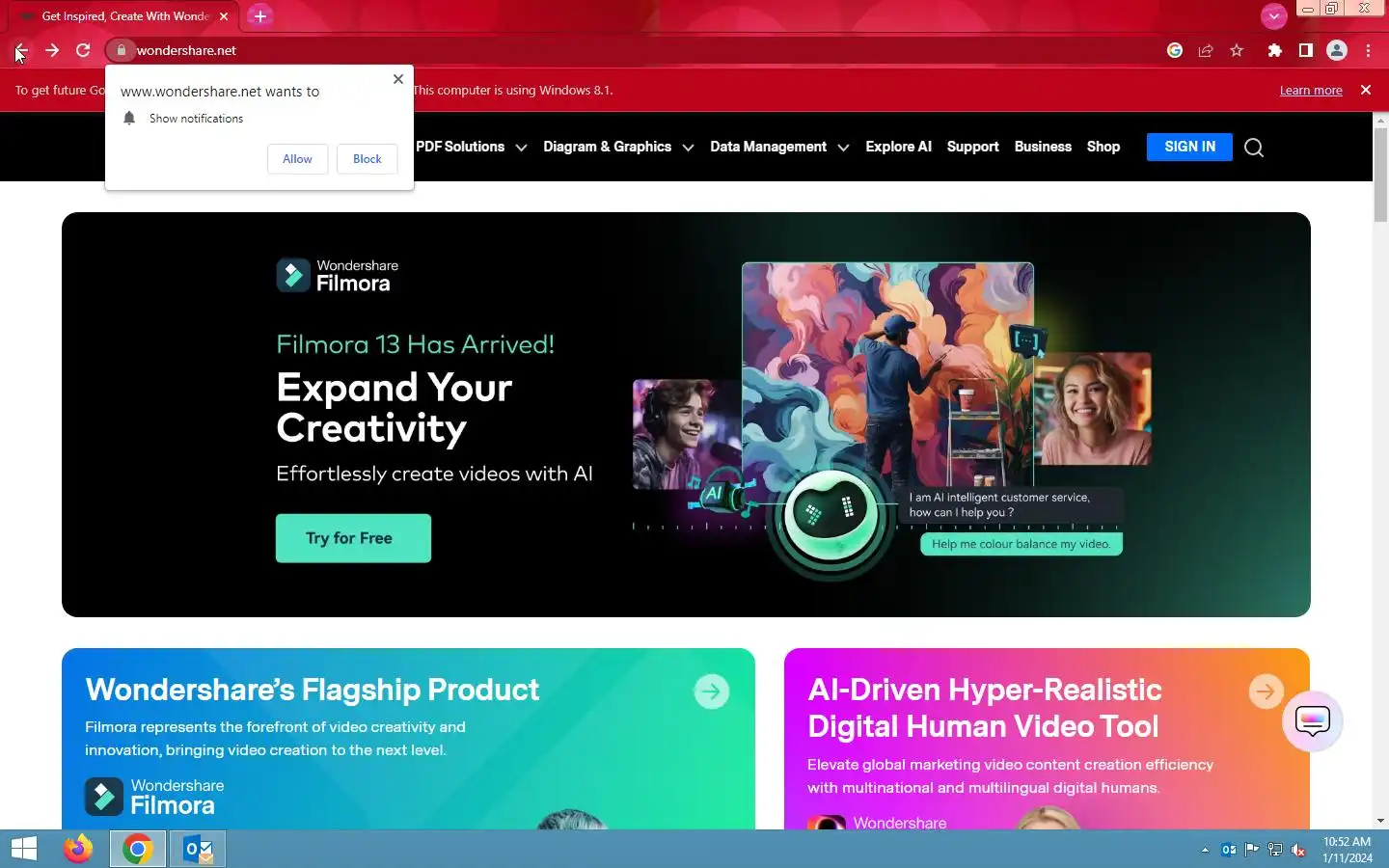This screenshot has width=1389, height=868.
Task: Open the Windows Start button
Action: pyautogui.click(x=24, y=849)
